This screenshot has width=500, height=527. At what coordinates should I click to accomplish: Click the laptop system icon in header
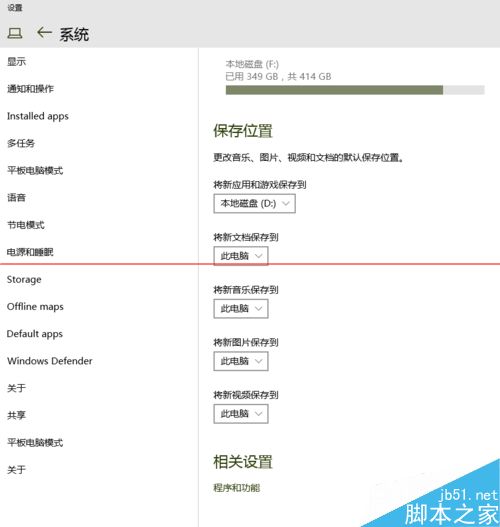[15, 33]
